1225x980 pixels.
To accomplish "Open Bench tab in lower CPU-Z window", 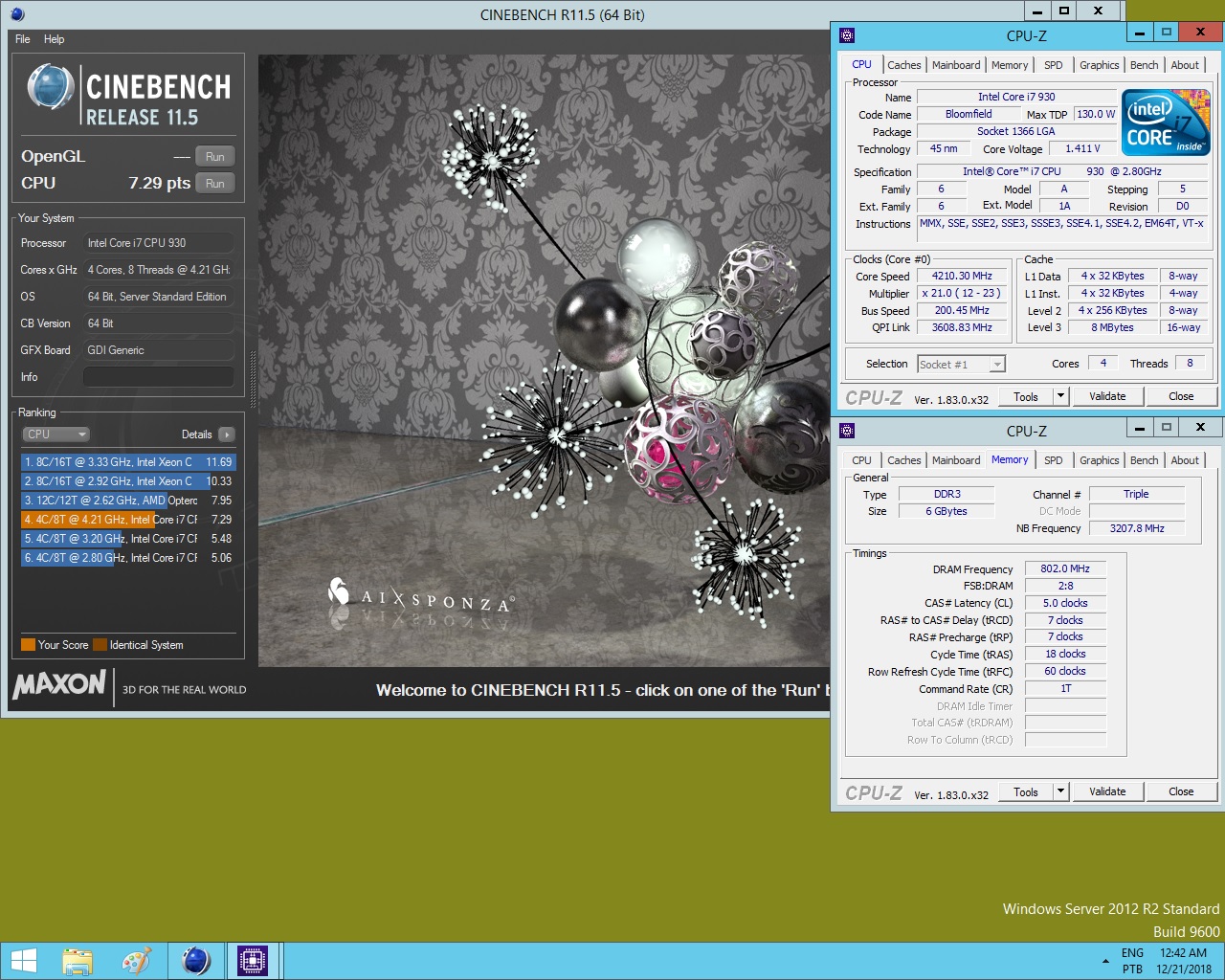I will pyautogui.click(x=1144, y=460).
